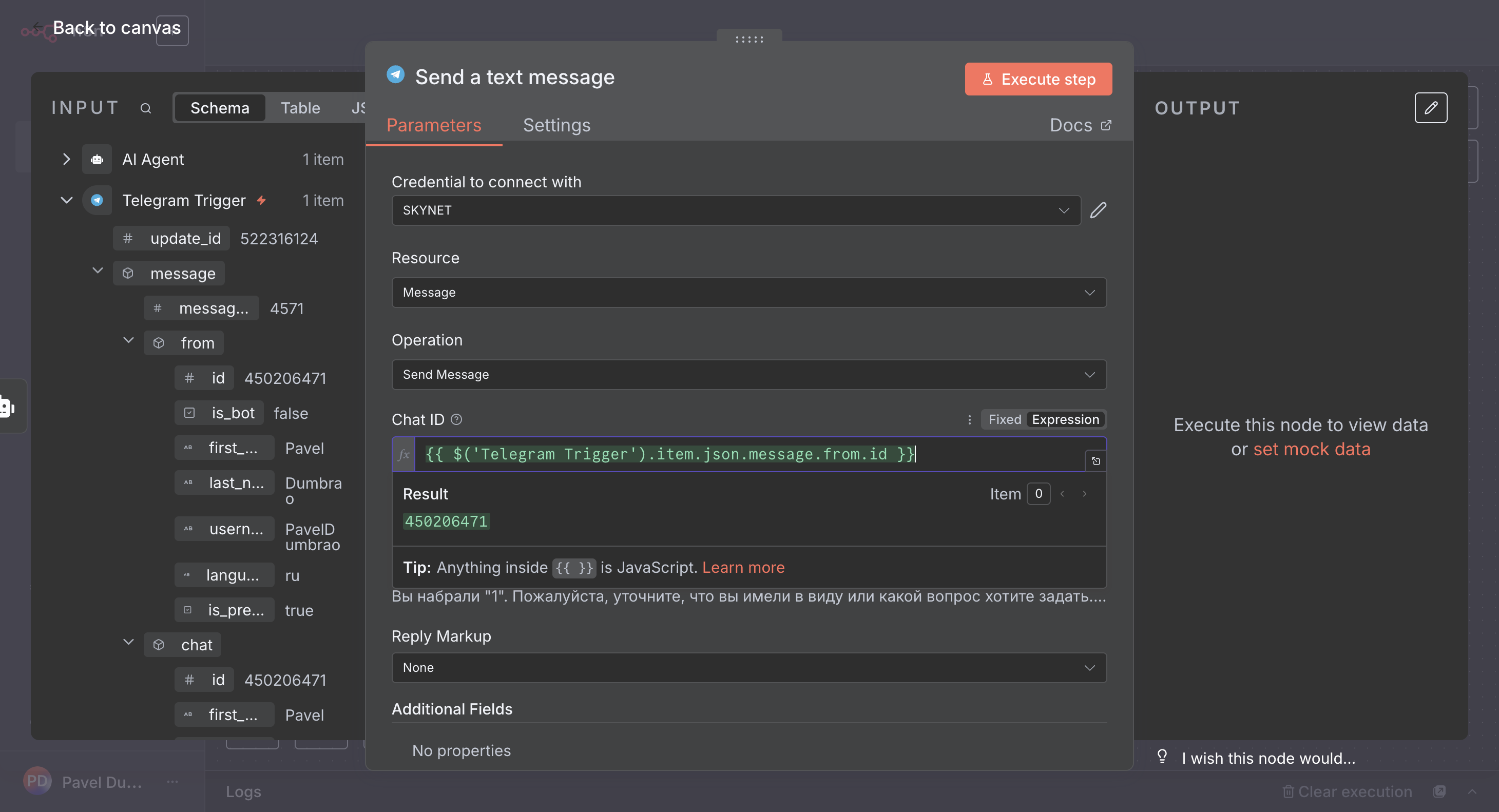Click the lightbulb feedback icon
This screenshot has height=812, width=1499.
click(1162, 757)
